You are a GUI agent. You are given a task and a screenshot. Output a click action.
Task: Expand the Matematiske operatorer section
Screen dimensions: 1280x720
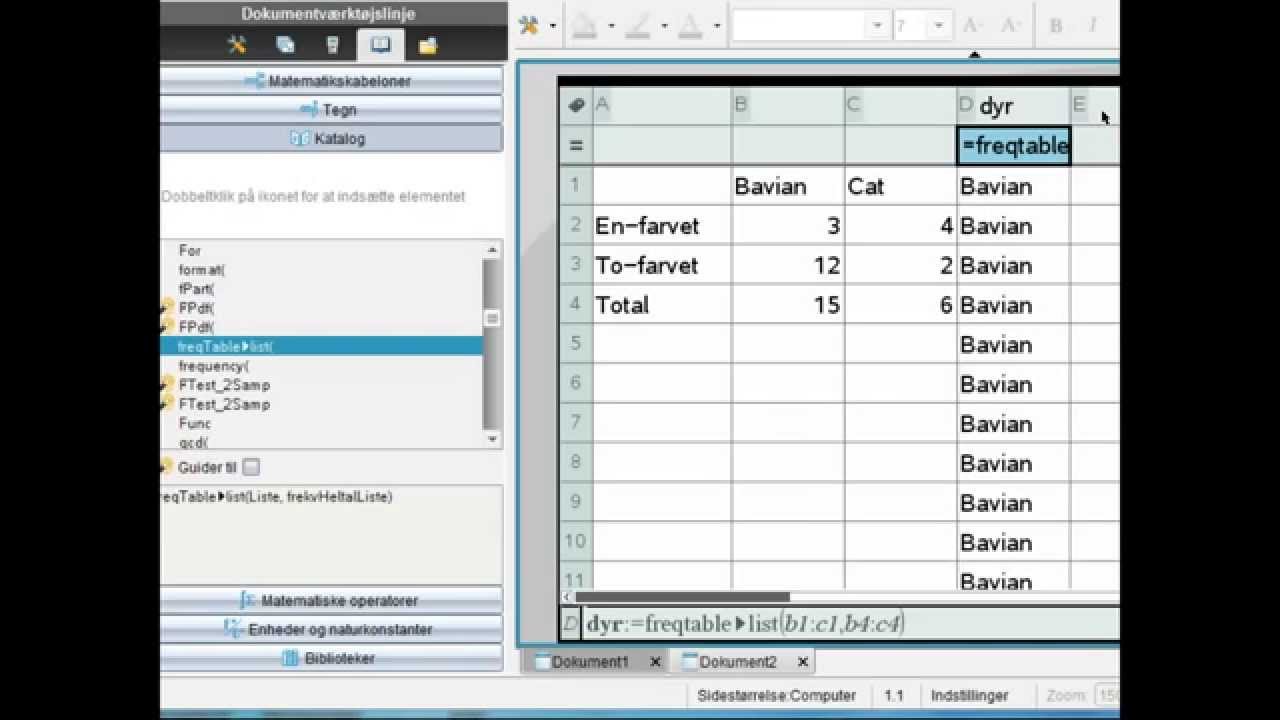331,601
